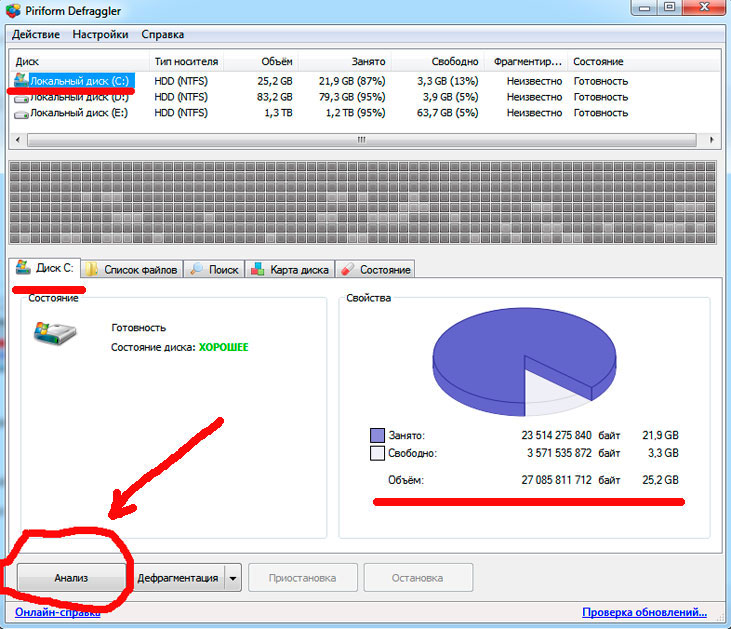Switch to the Поиск tab

tap(214, 270)
